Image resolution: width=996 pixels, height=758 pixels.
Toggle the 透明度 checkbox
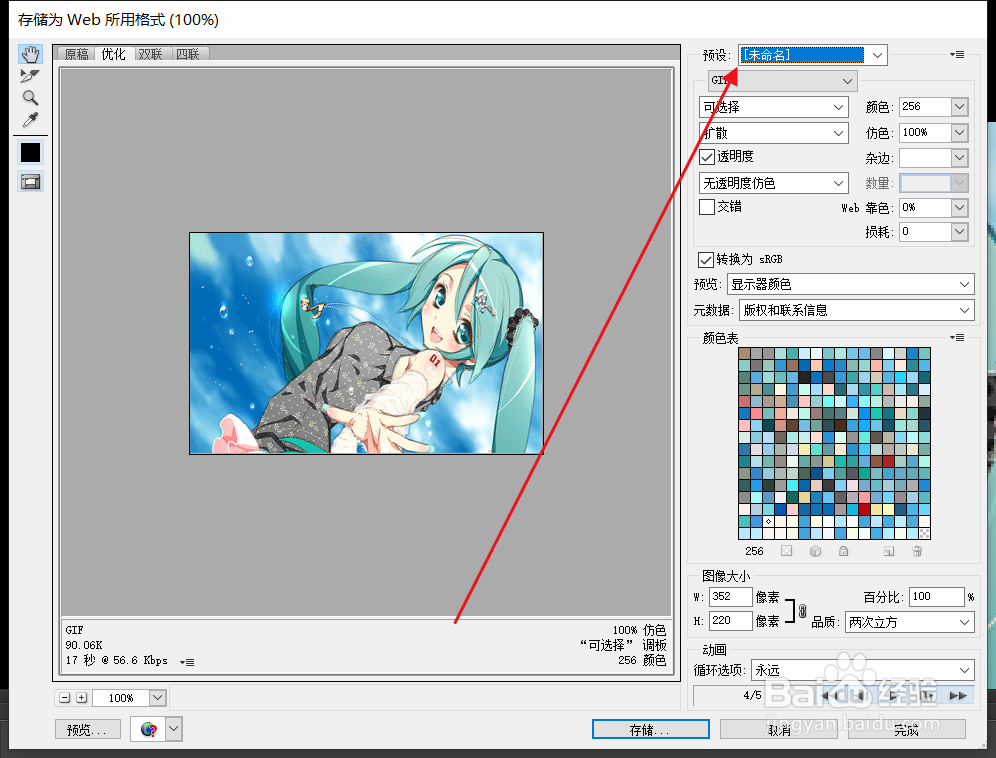706,156
